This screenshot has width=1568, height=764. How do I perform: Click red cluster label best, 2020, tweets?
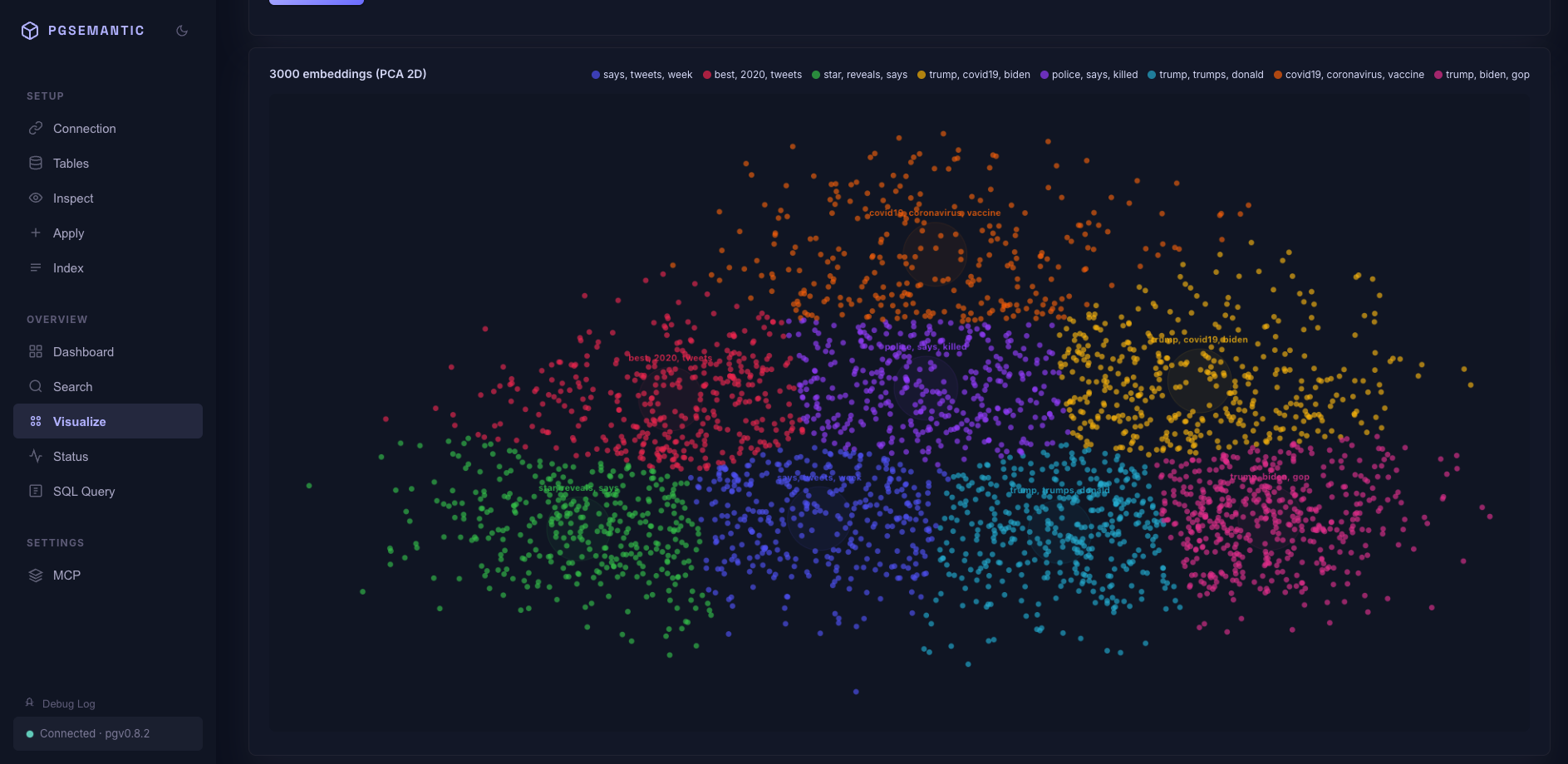coord(670,358)
